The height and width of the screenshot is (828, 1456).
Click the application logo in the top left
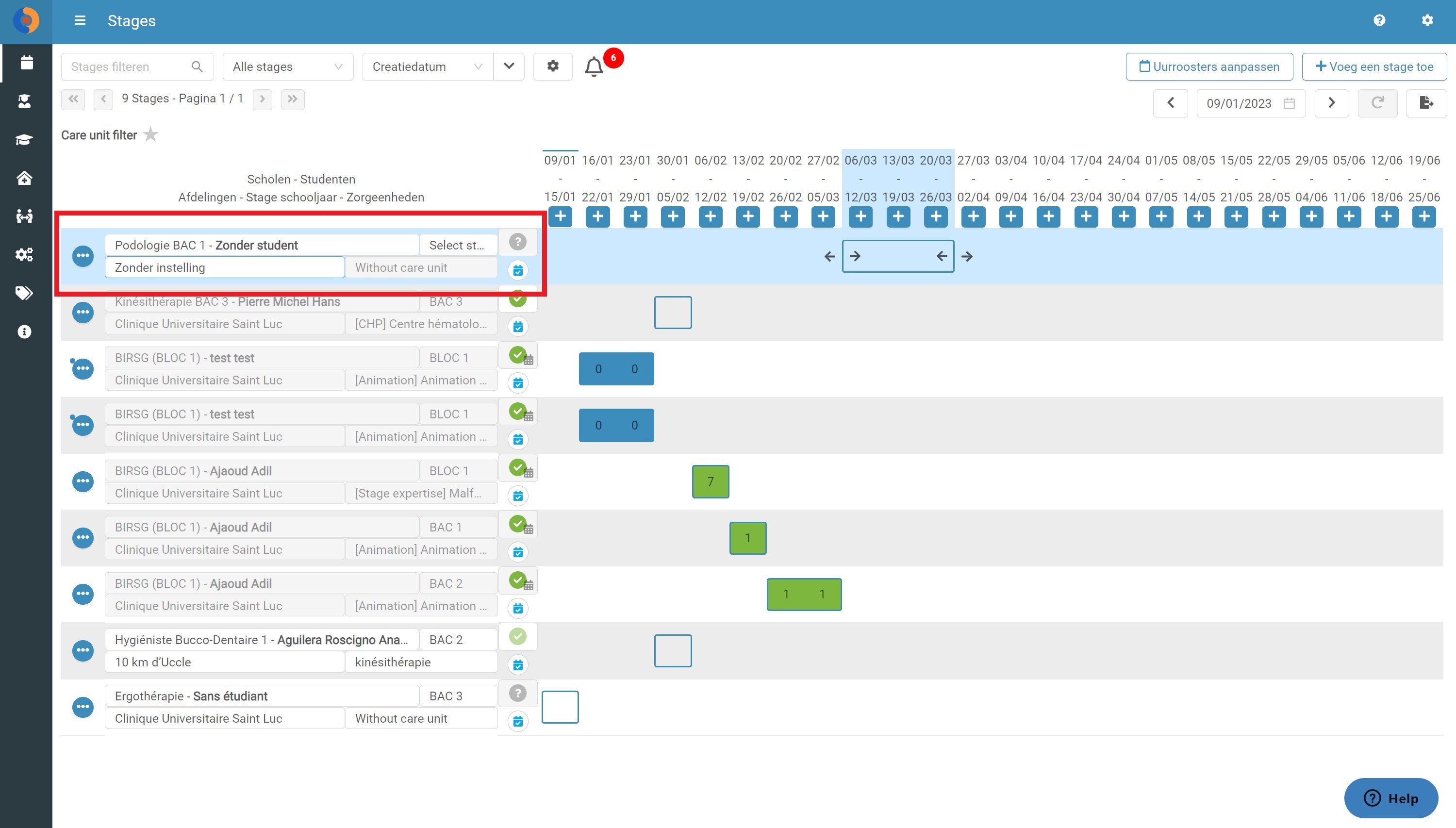[26, 21]
